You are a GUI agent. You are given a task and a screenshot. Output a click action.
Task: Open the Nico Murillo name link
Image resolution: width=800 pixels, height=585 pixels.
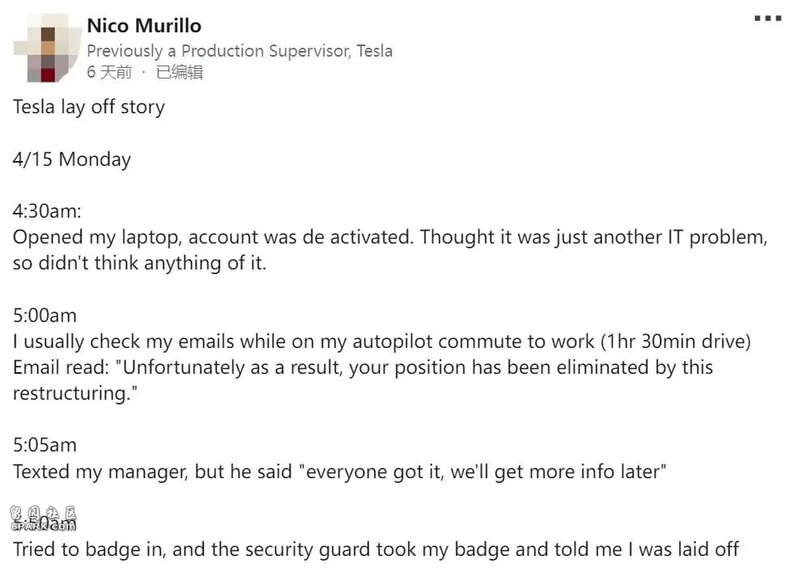144,26
